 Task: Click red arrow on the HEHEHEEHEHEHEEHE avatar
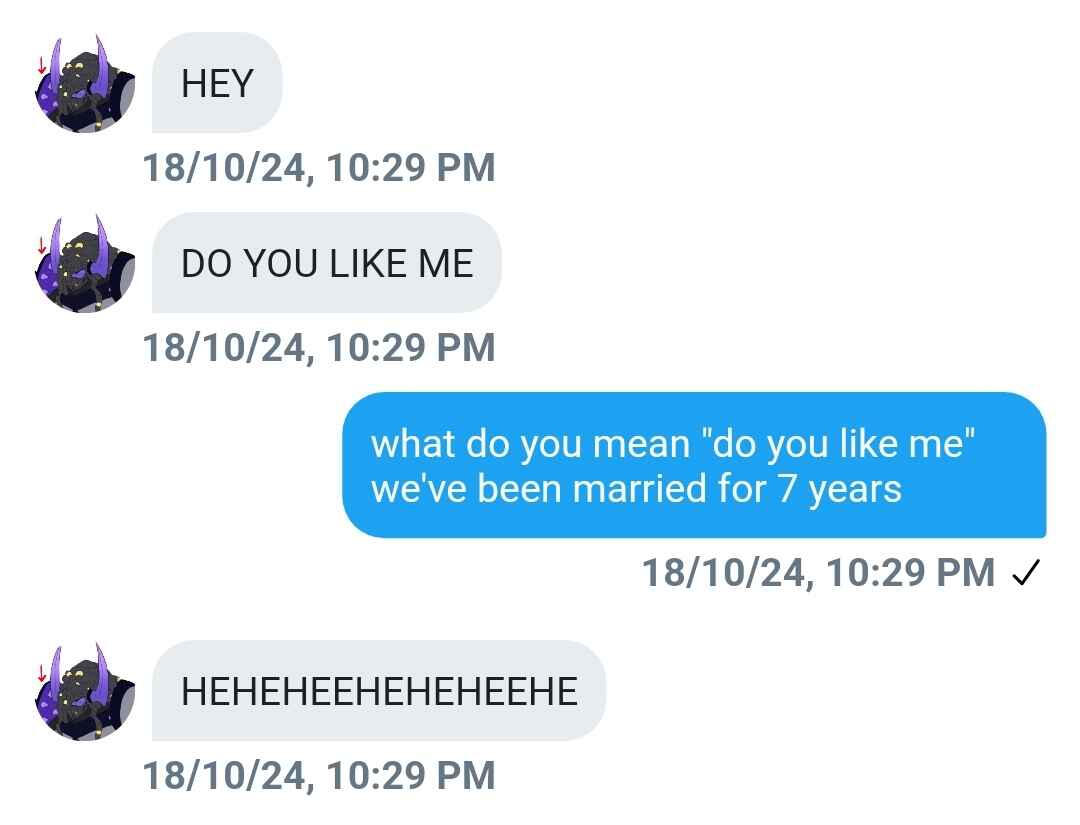coord(41,674)
